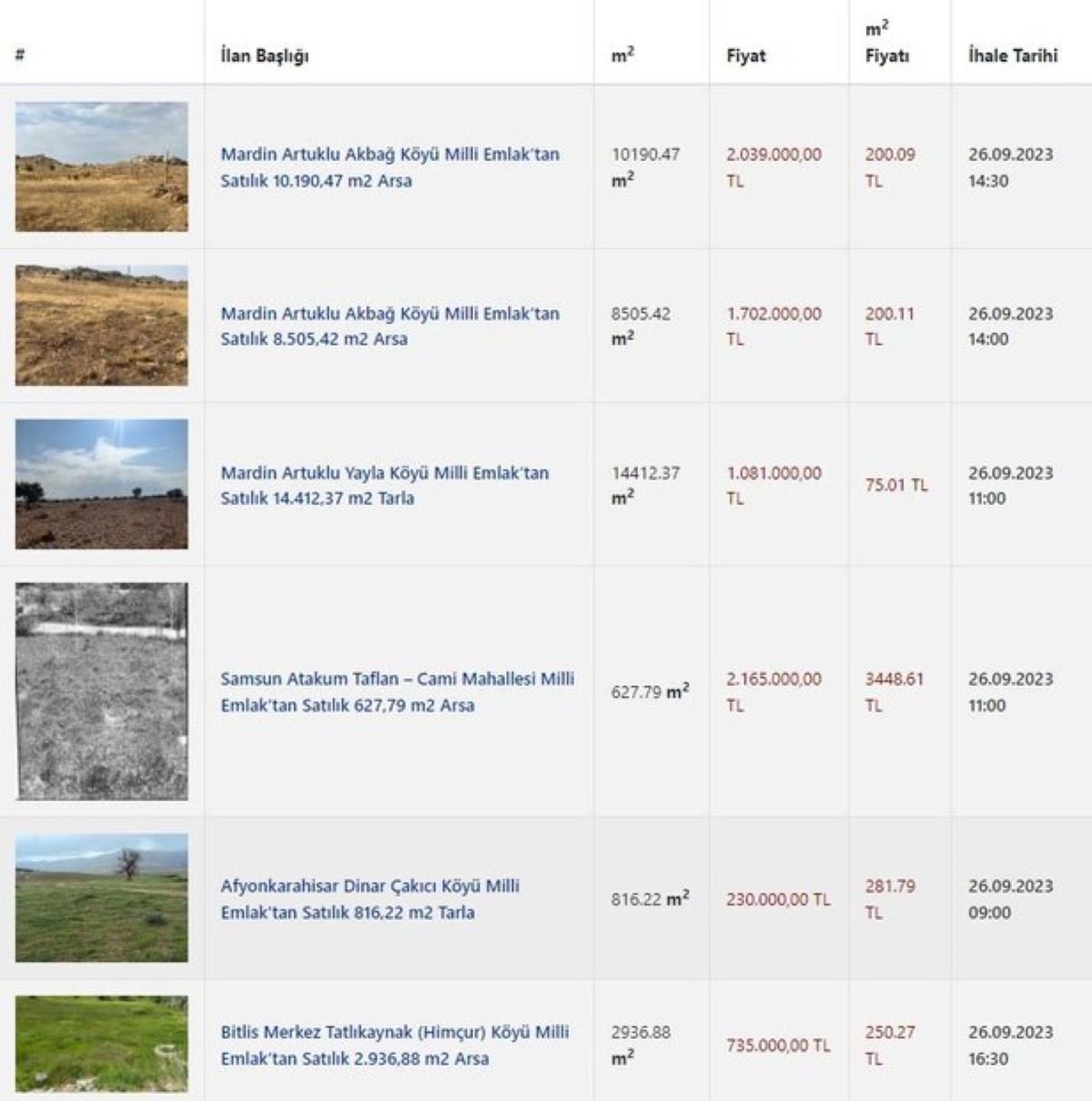Open the Mardin Akbağ 8.505,42 m2 Arsa listing
This screenshot has width=1092, height=1101.
(389, 326)
